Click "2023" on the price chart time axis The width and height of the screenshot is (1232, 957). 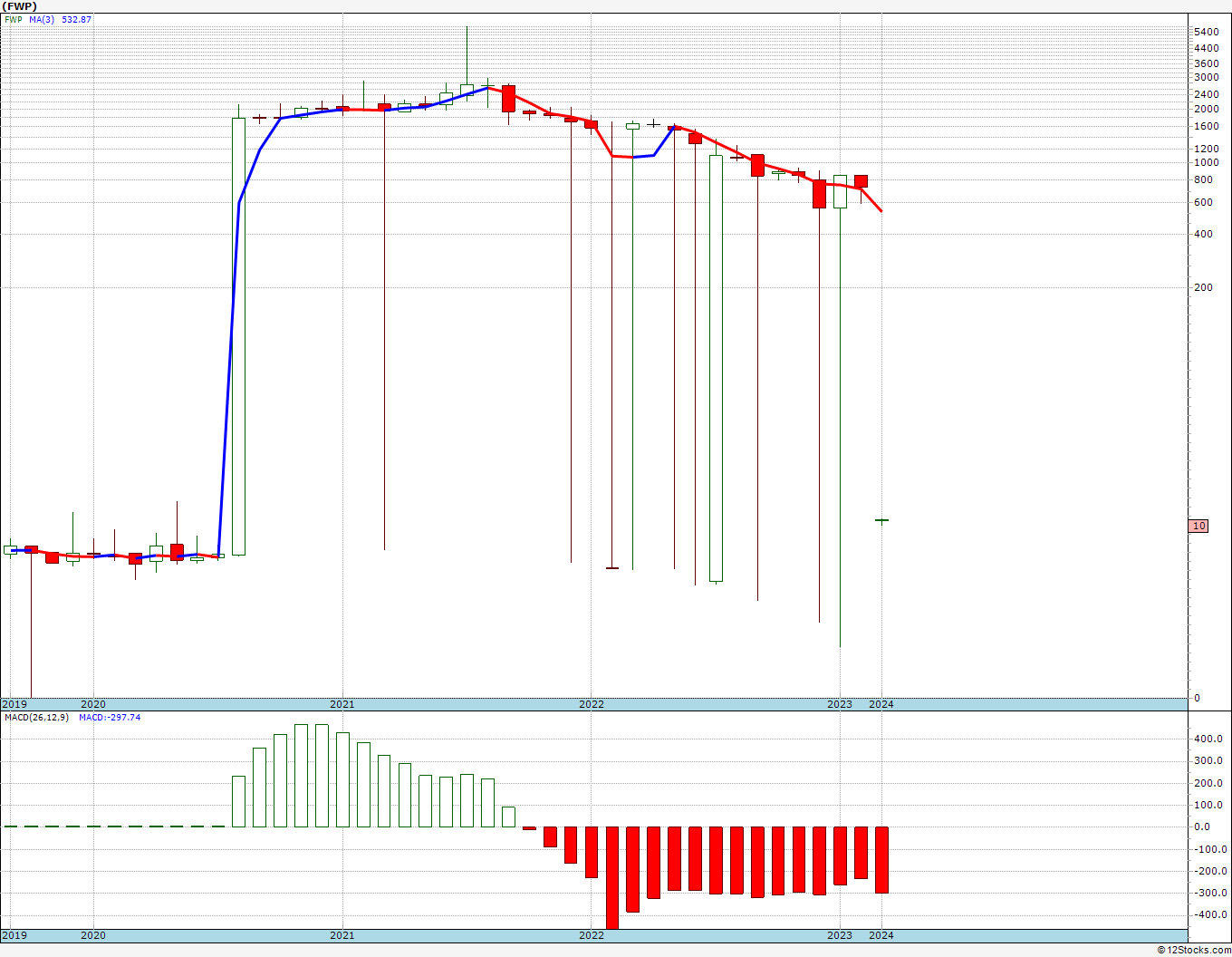(x=840, y=704)
